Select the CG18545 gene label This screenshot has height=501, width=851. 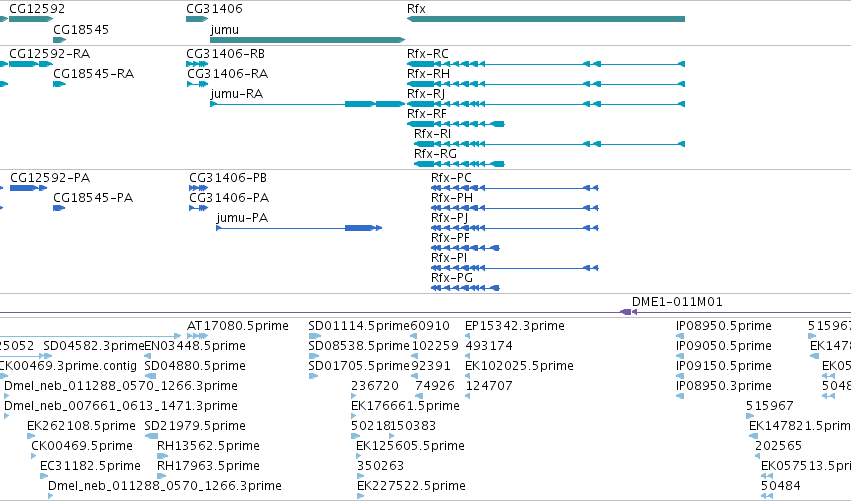[81, 29]
